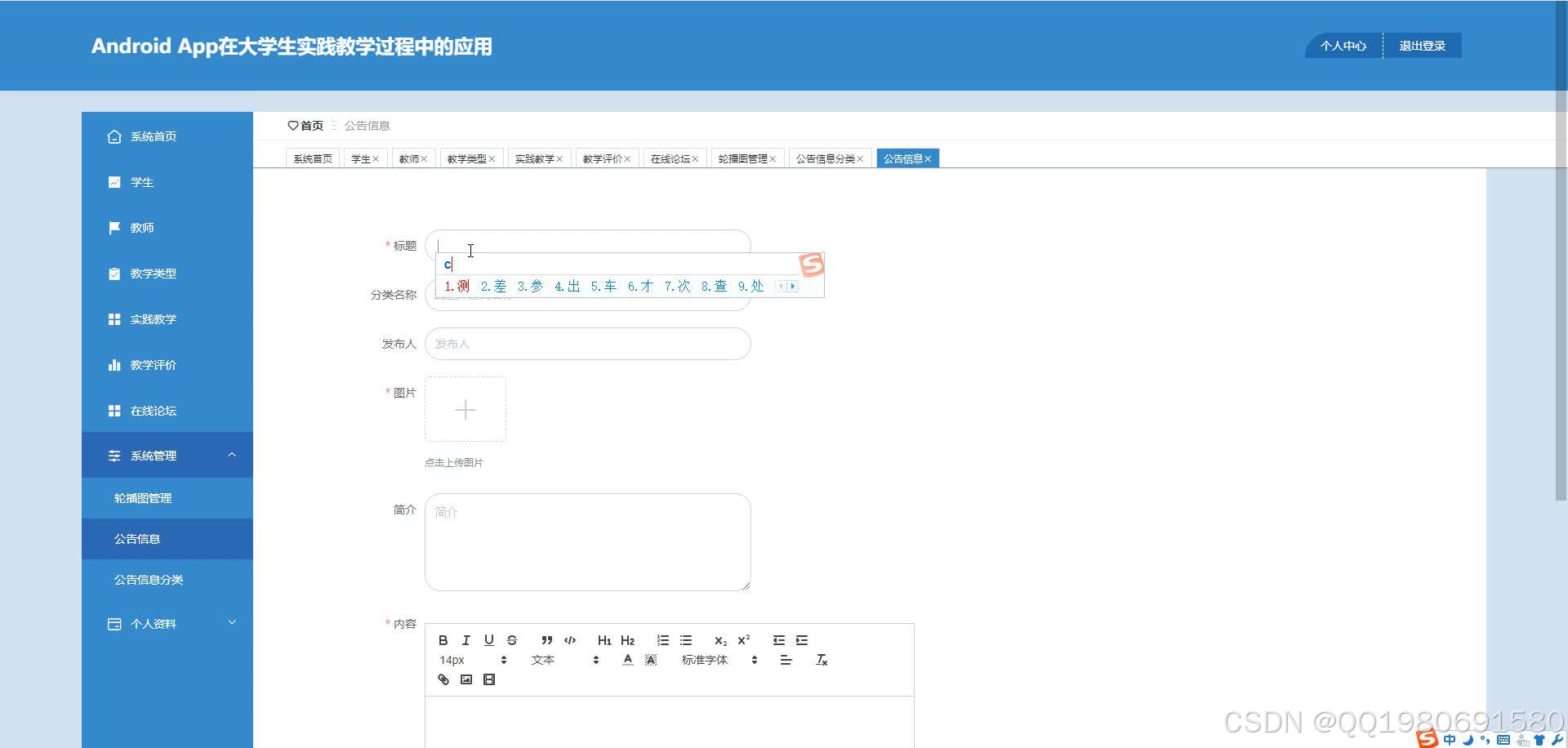Apply superscript formatting in the editor
This screenshot has width=1568, height=748.
pyautogui.click(x=742, y=640)
